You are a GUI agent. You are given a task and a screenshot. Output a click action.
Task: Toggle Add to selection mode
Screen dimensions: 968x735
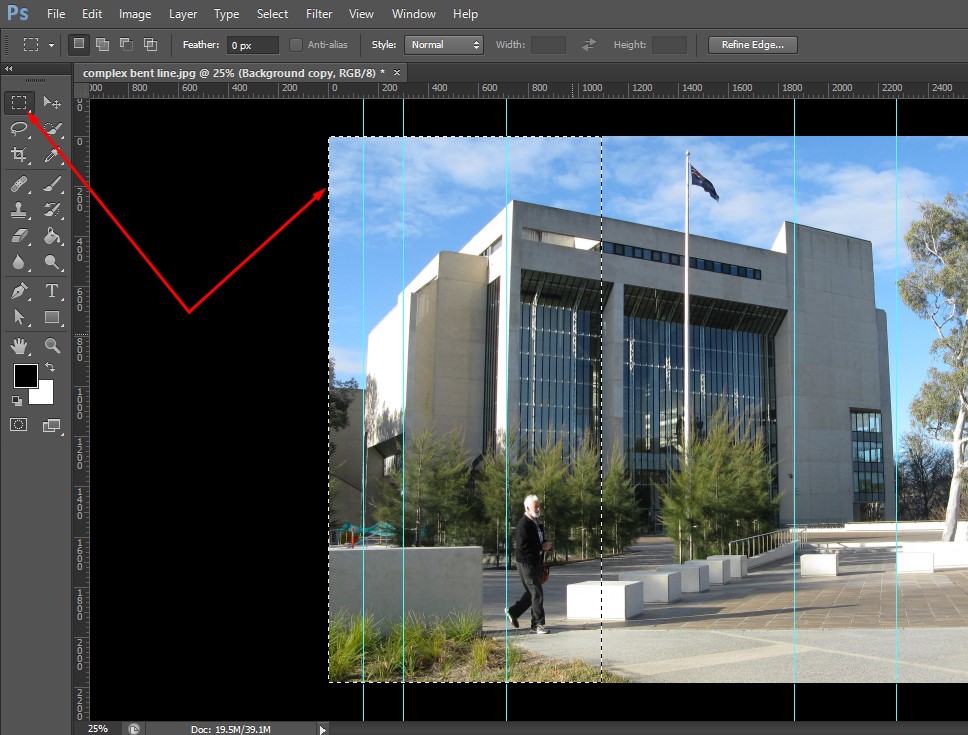pyautogui.click(x=101, y=44)
